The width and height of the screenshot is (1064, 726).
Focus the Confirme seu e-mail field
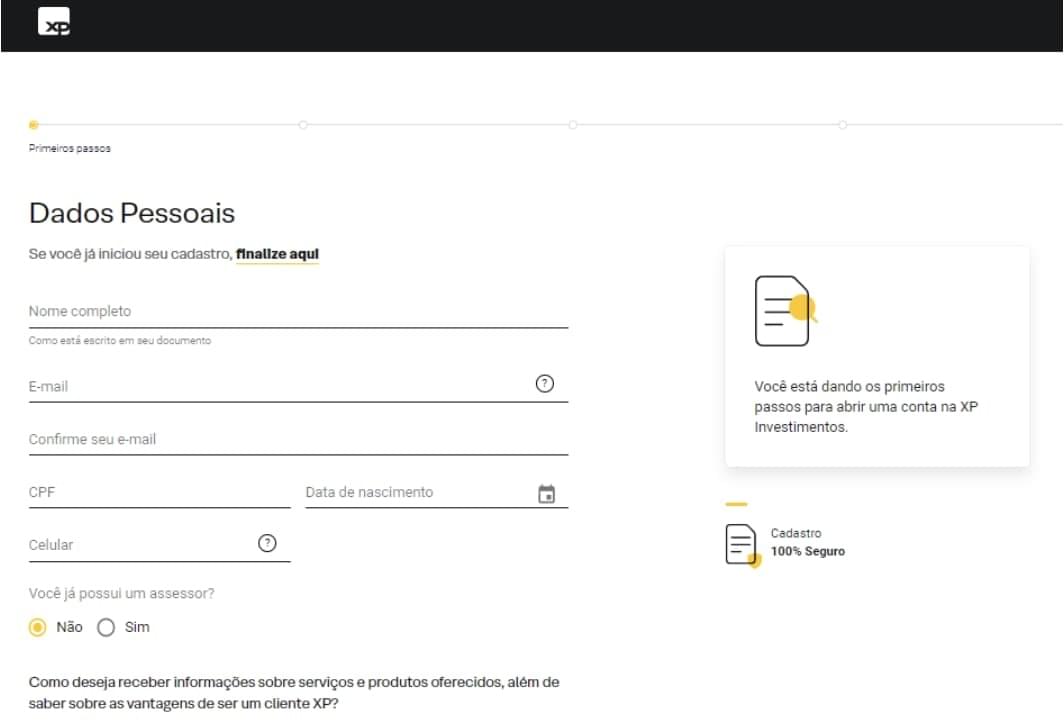click(298, 439)
